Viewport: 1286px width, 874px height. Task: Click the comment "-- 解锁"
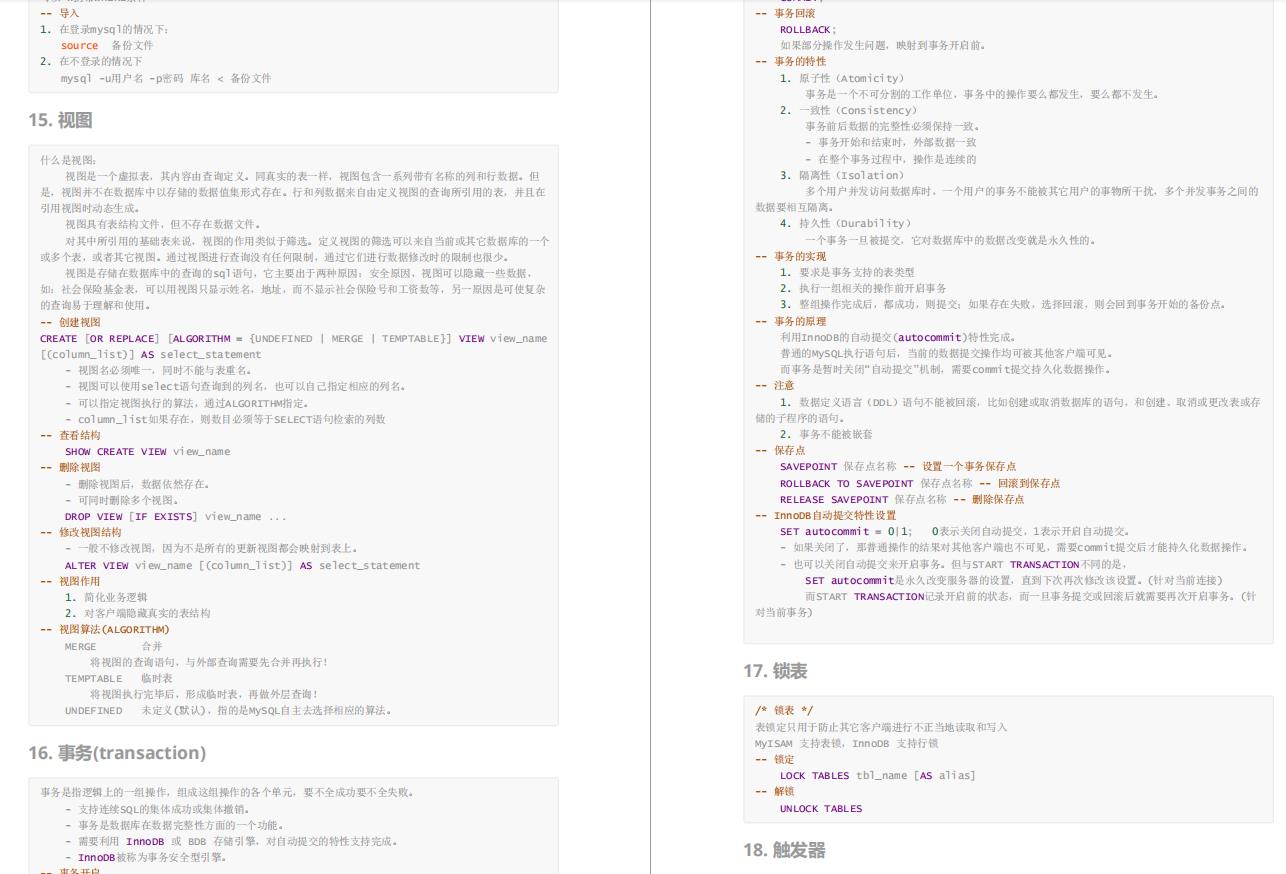tap(774, 791)
